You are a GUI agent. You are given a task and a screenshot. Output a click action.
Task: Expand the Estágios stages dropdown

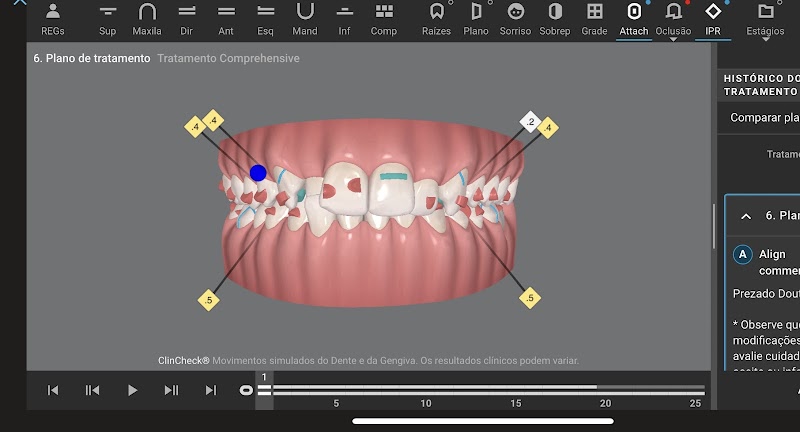tap(766, 20)
